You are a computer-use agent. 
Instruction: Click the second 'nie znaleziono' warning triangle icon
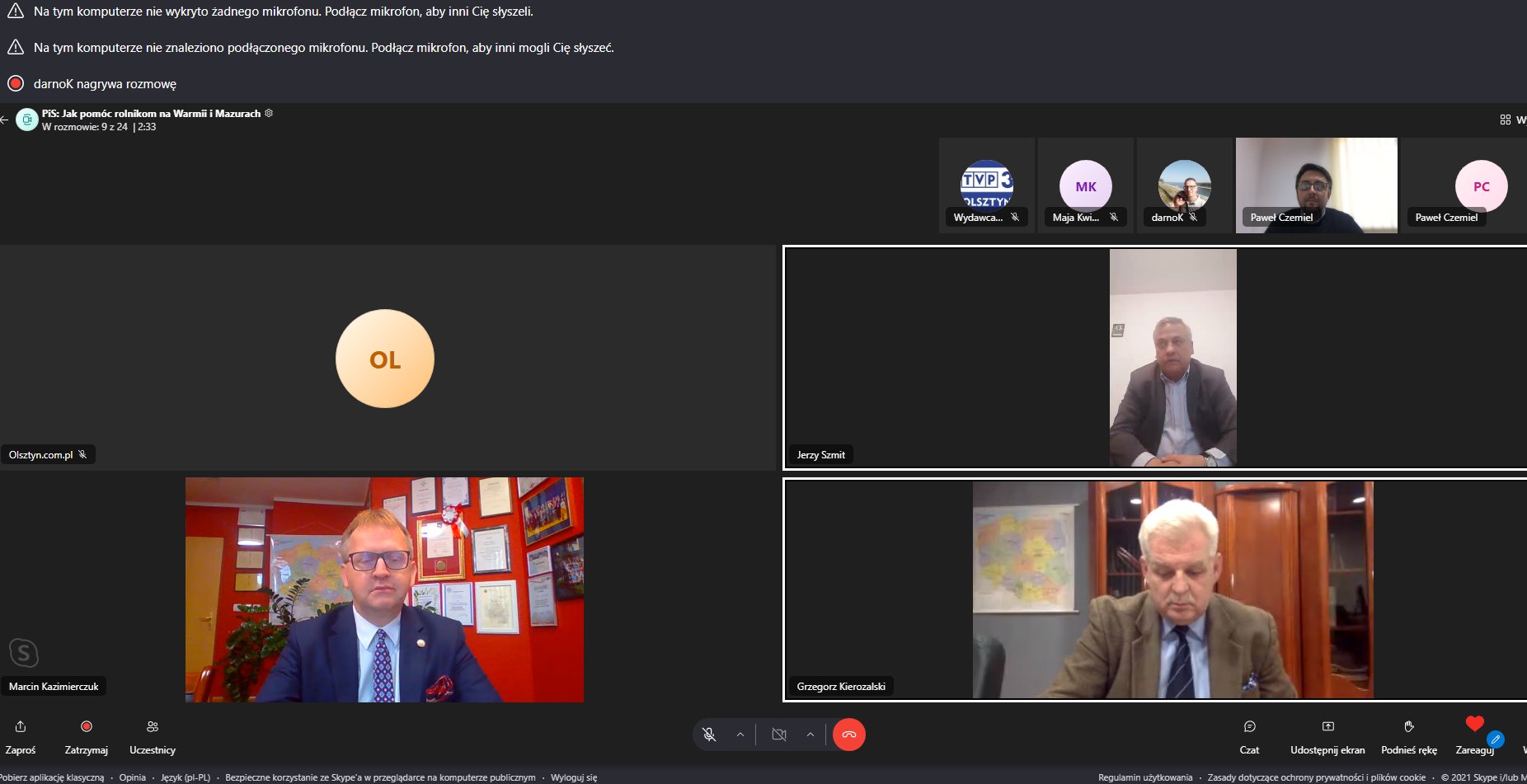(x=16, y=47)
